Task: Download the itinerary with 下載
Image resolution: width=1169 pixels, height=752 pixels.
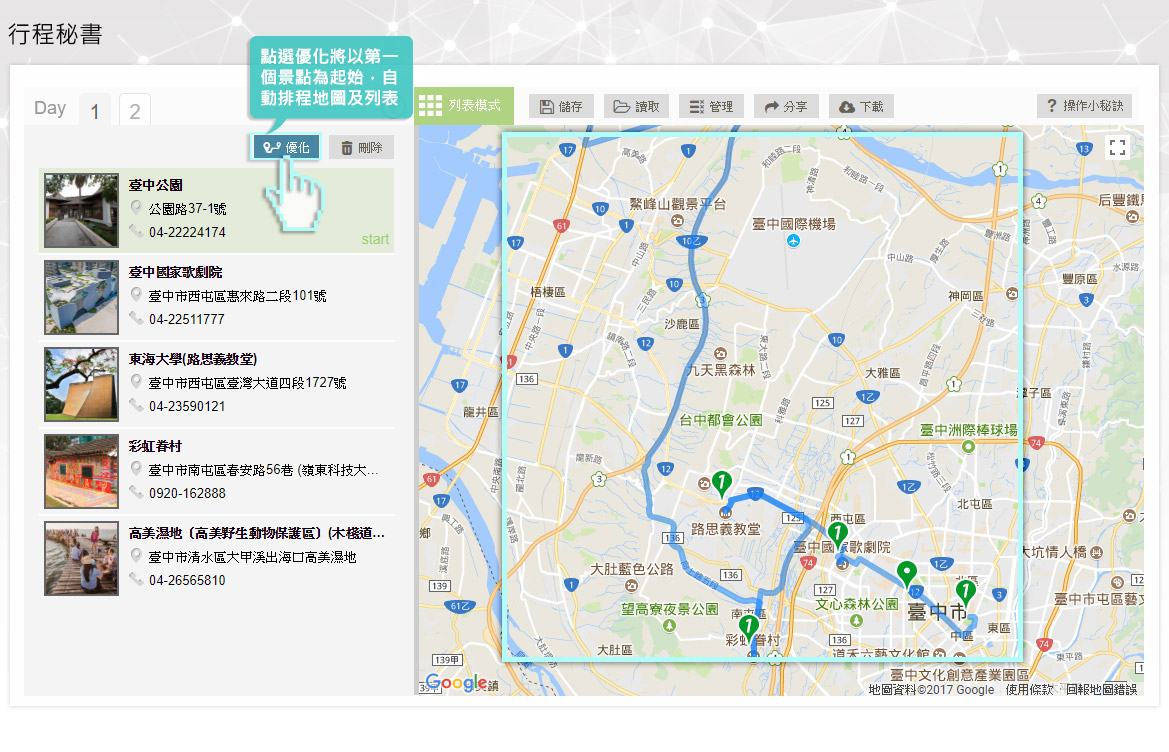Action: click(861, 107)
